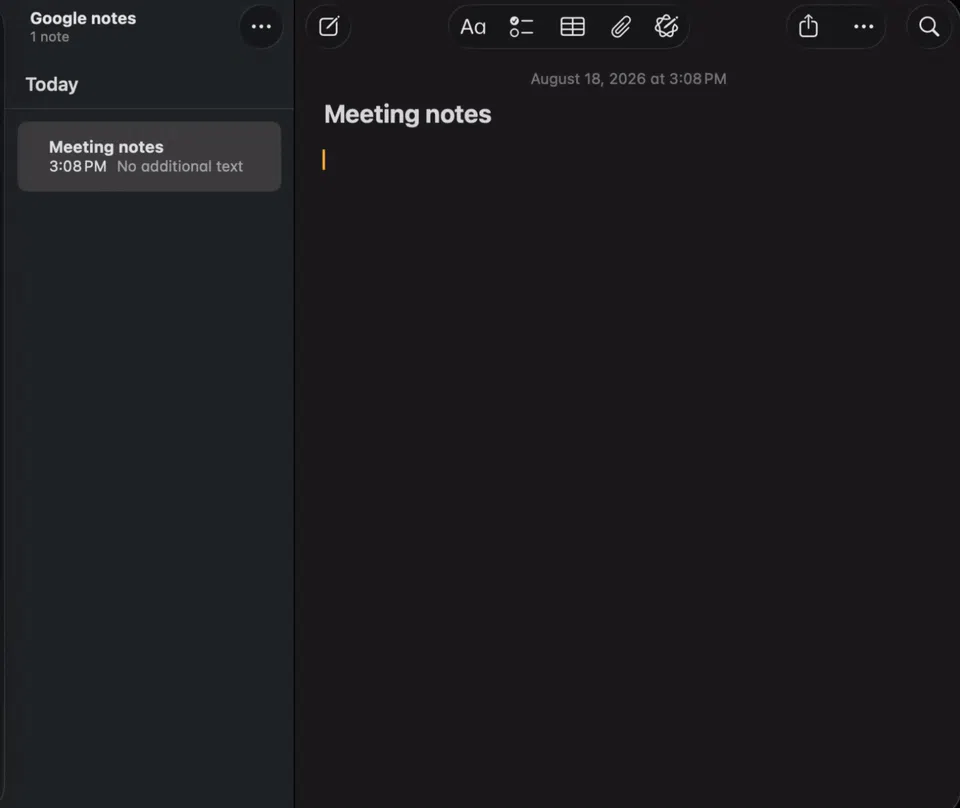Screen dimensions: 960x808
Task: Open the note's more options ellipsis
Action: tap(863, 26)
